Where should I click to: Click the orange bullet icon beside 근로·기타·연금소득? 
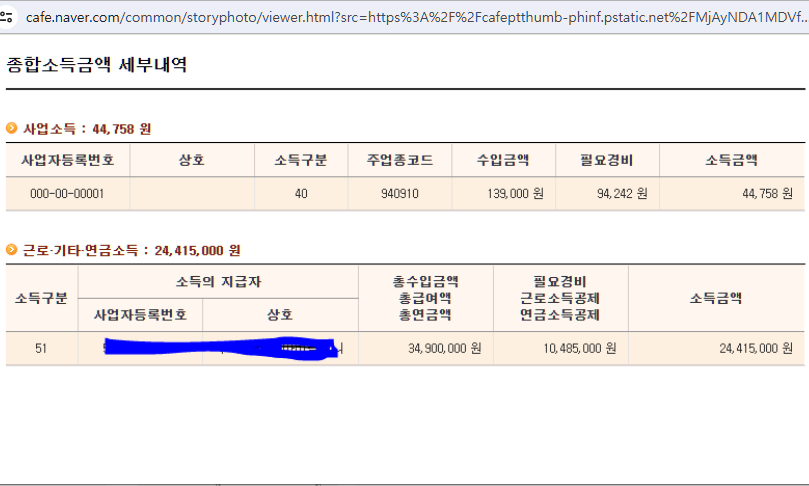pyautogui.click(x=12, y=250)
